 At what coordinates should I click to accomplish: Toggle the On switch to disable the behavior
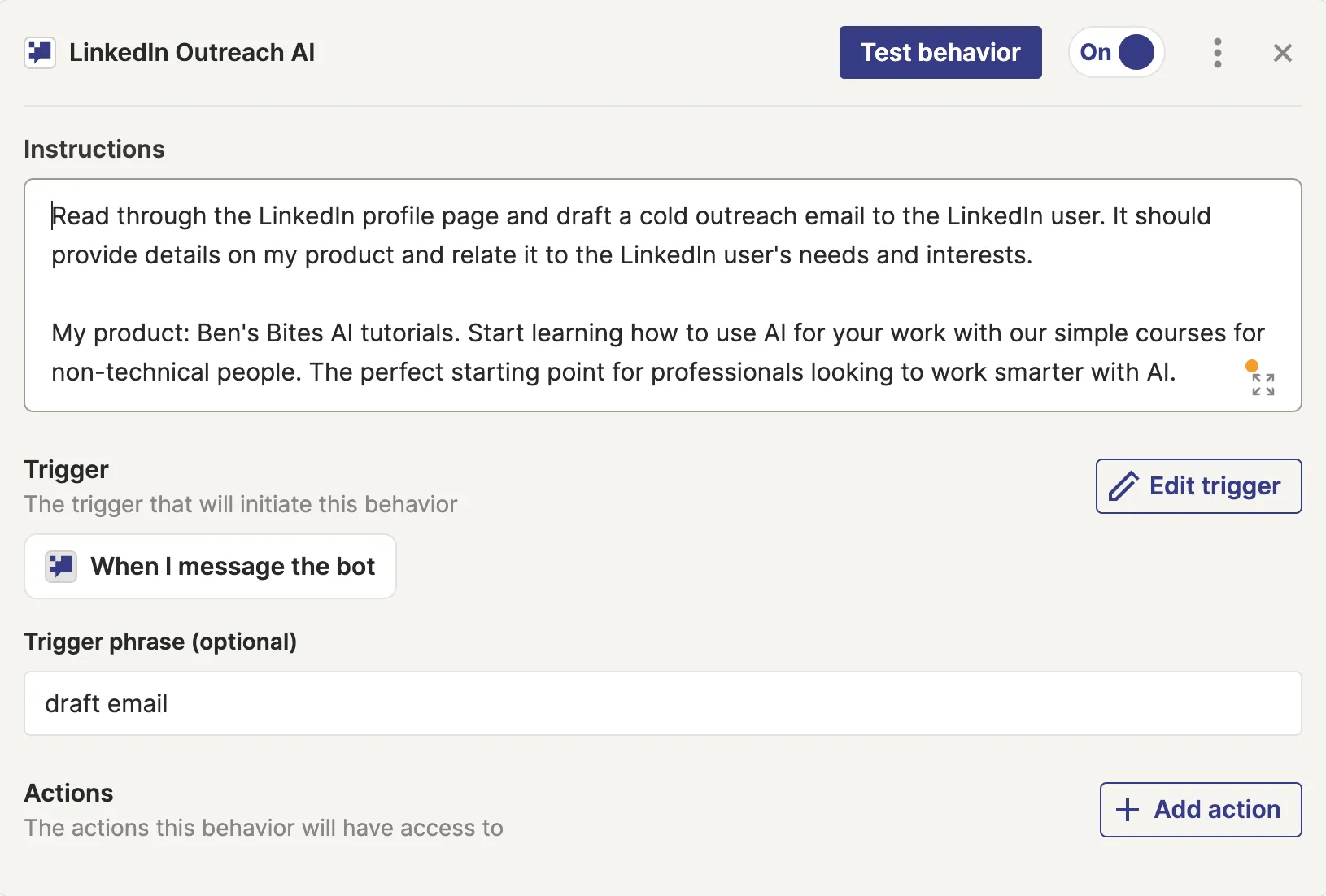coord(1117,53)
